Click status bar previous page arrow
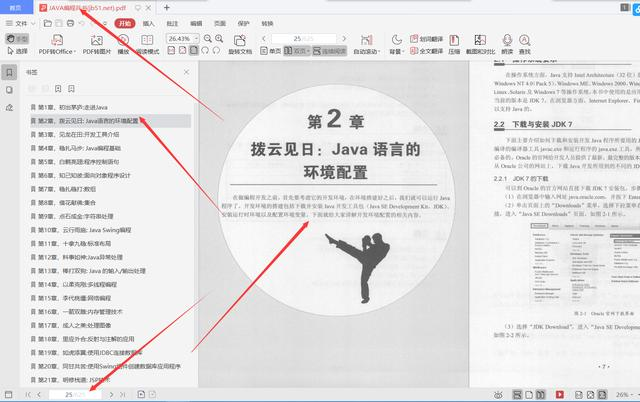640x402 pixels. pyautogui.click(x=39, y=395)
